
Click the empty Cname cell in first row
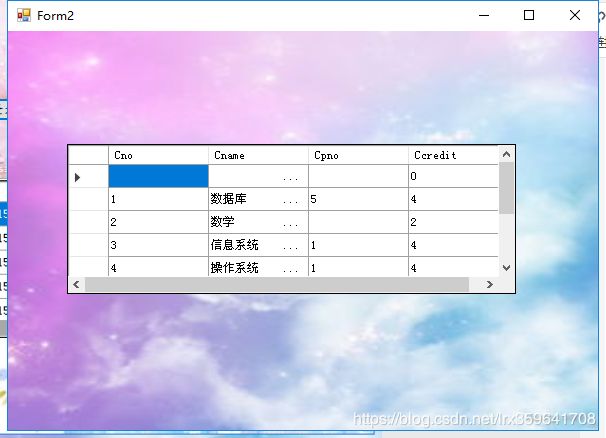tap(258, 176)
